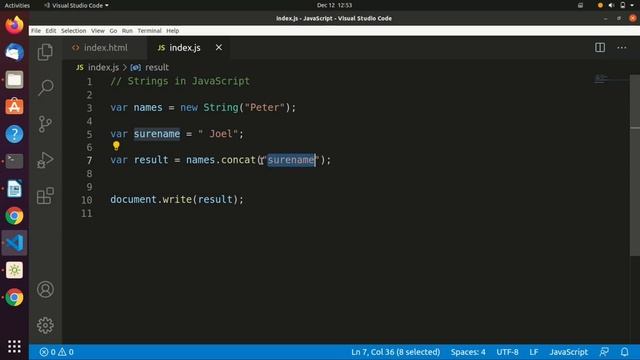640x360 pixels.
Task: Click the vertical editor scrollbar
Action: click(635, 165)
